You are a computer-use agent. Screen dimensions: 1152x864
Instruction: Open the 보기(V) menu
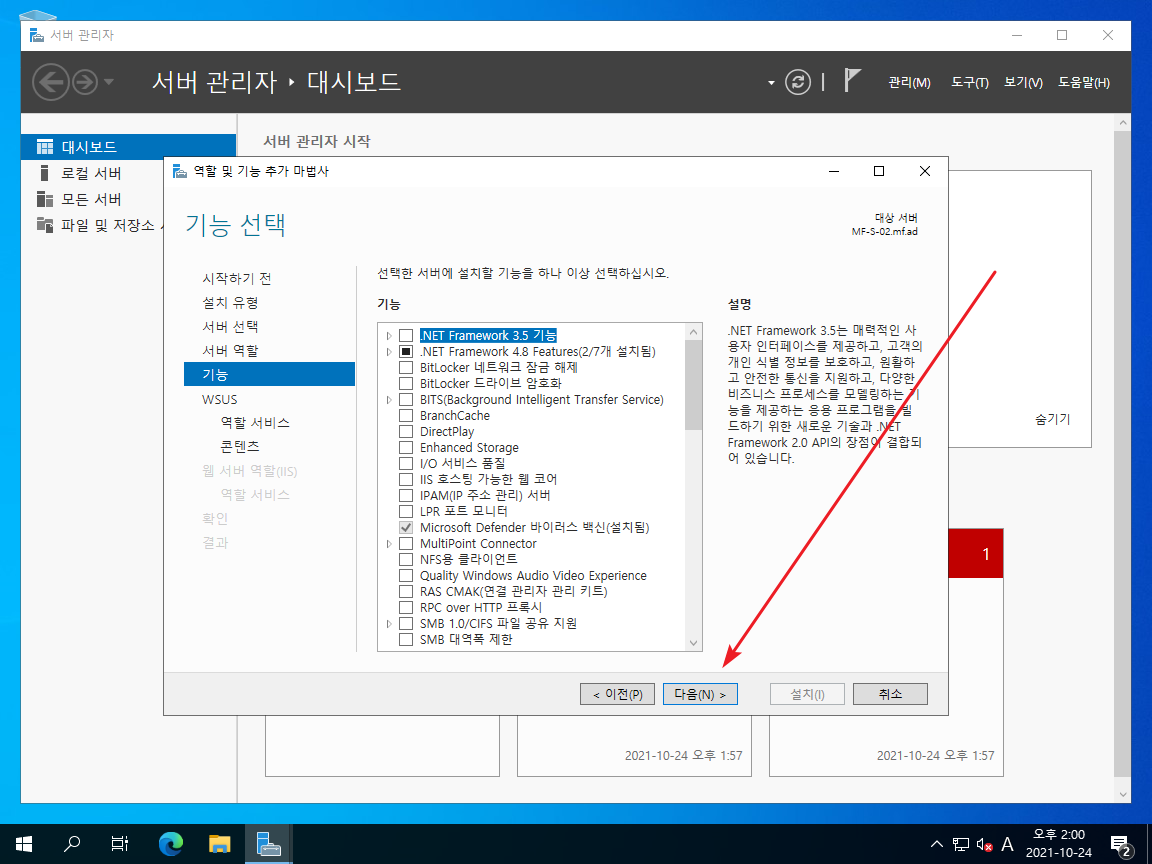1023,82
